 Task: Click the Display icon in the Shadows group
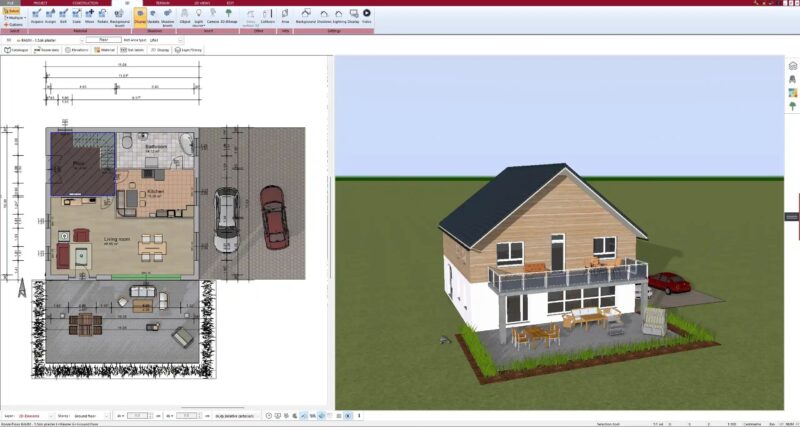[139, 15]
